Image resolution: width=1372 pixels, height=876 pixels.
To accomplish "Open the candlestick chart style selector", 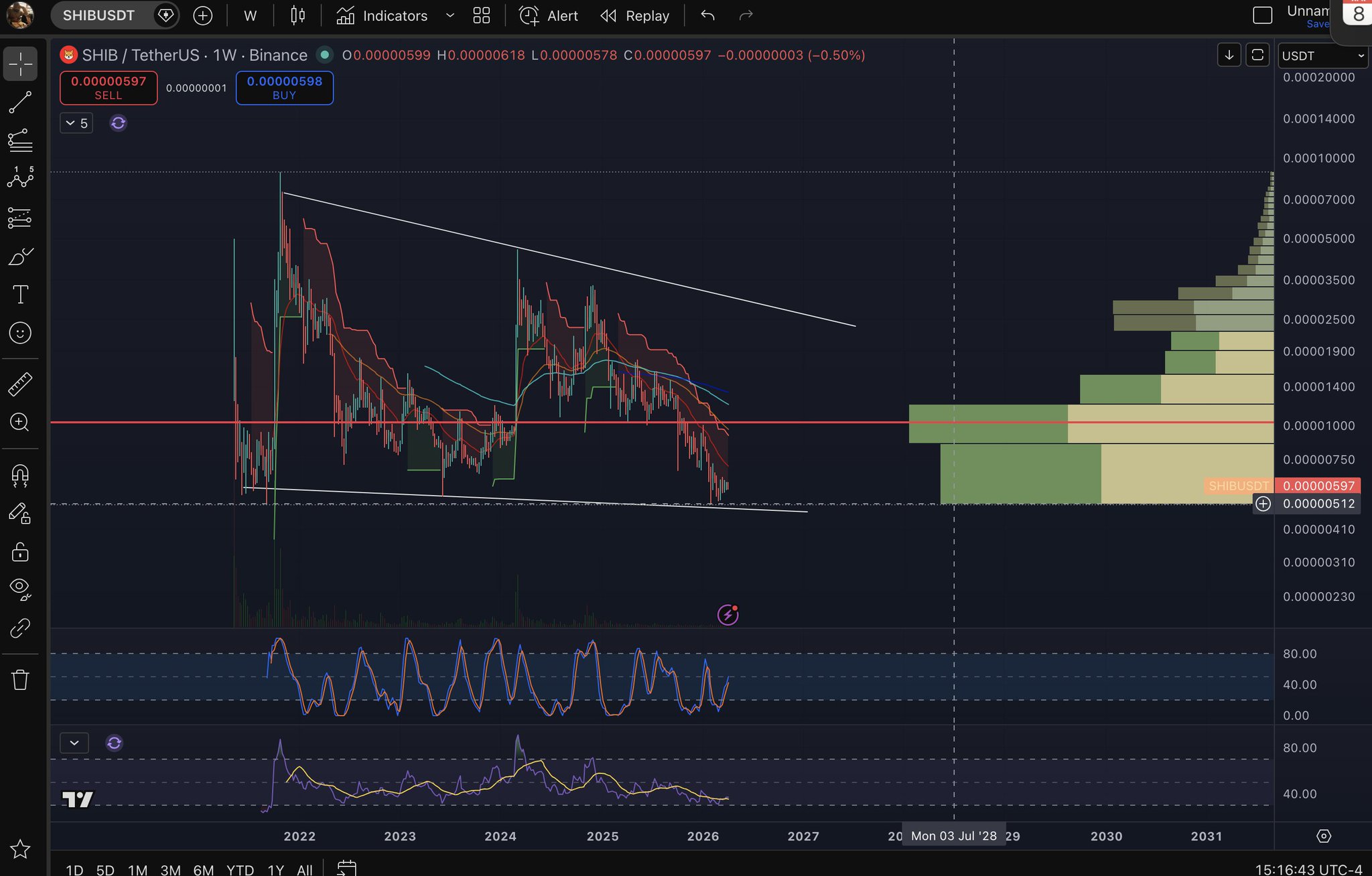I will tap(297, 15).
